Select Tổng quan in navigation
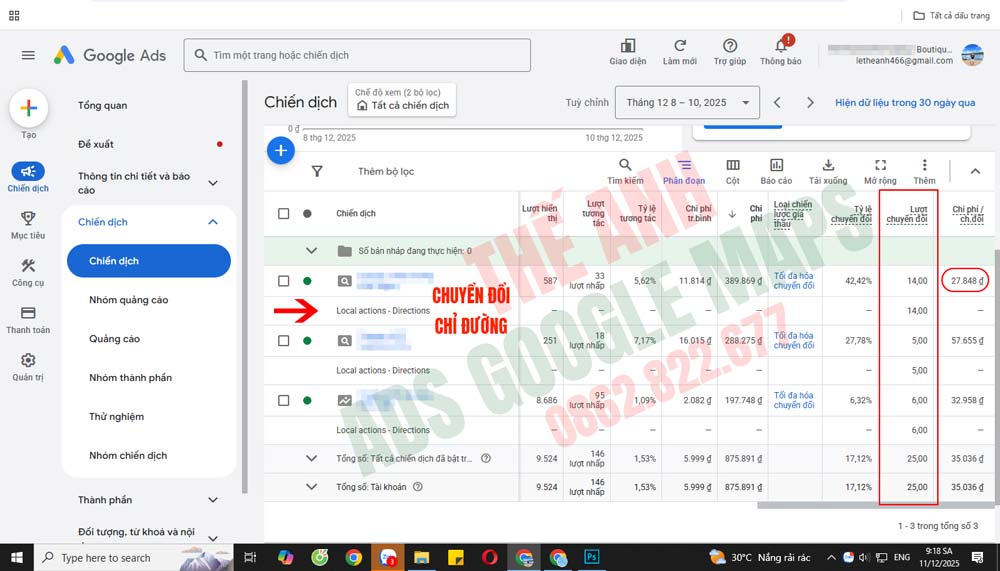Viewport: 1000px width, 571px height. 102,105
